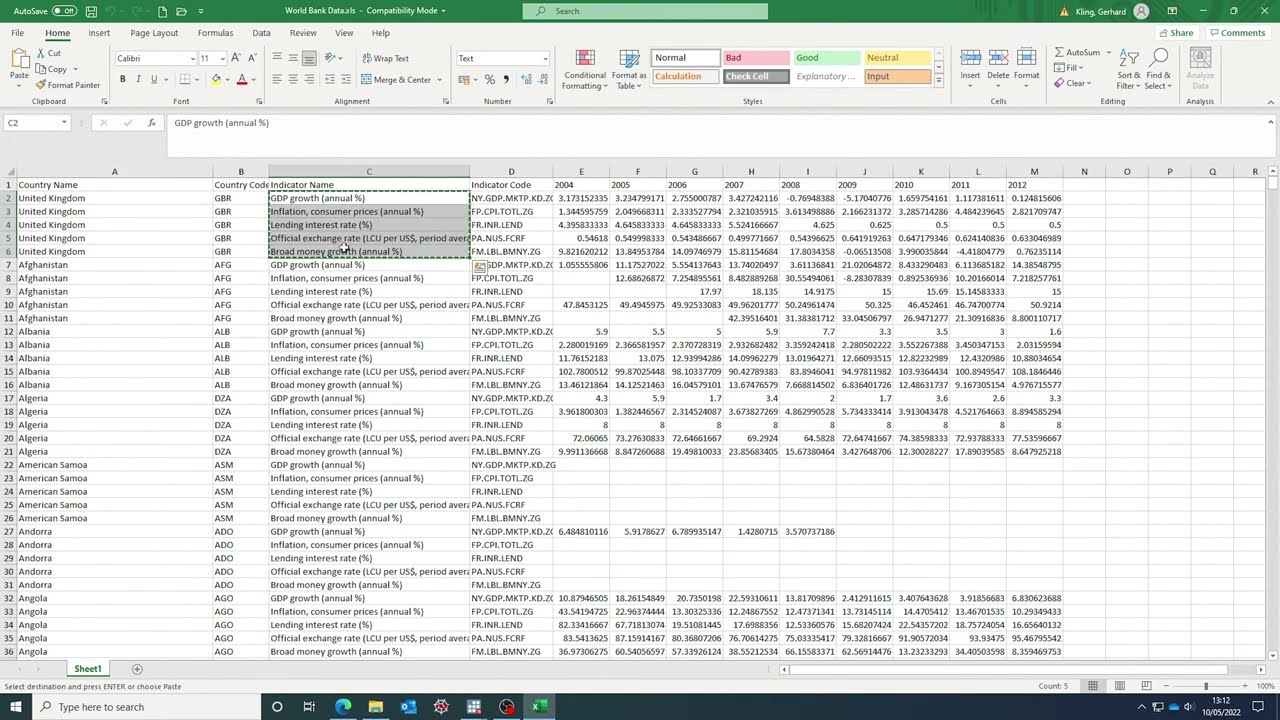The width and height of the screenshot is (1280, 720).
Task: Apply Italic formatting
Action: (x=138, y=79)
